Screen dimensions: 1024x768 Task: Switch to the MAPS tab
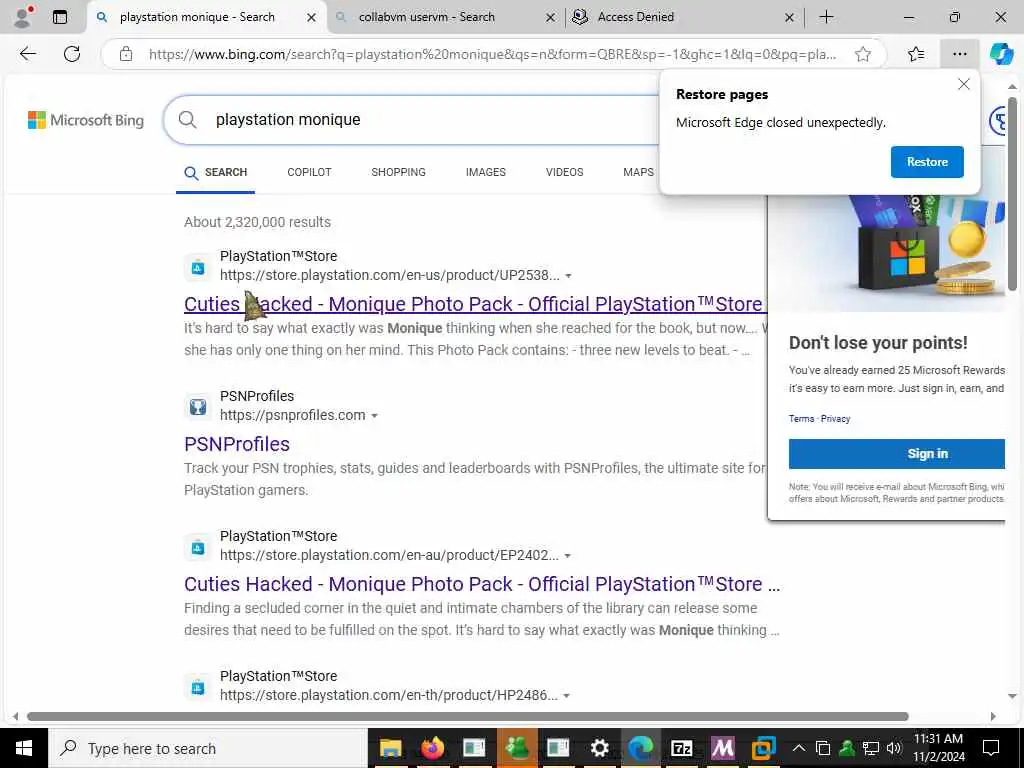638,172
